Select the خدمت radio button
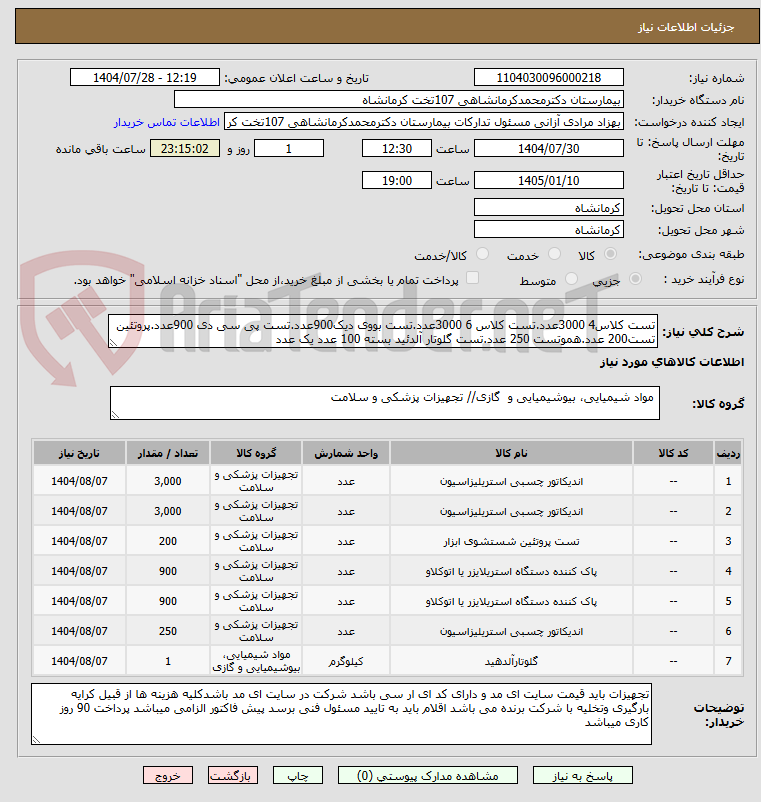The height and width of the screenshot is (802, 761). coord(554,254)
